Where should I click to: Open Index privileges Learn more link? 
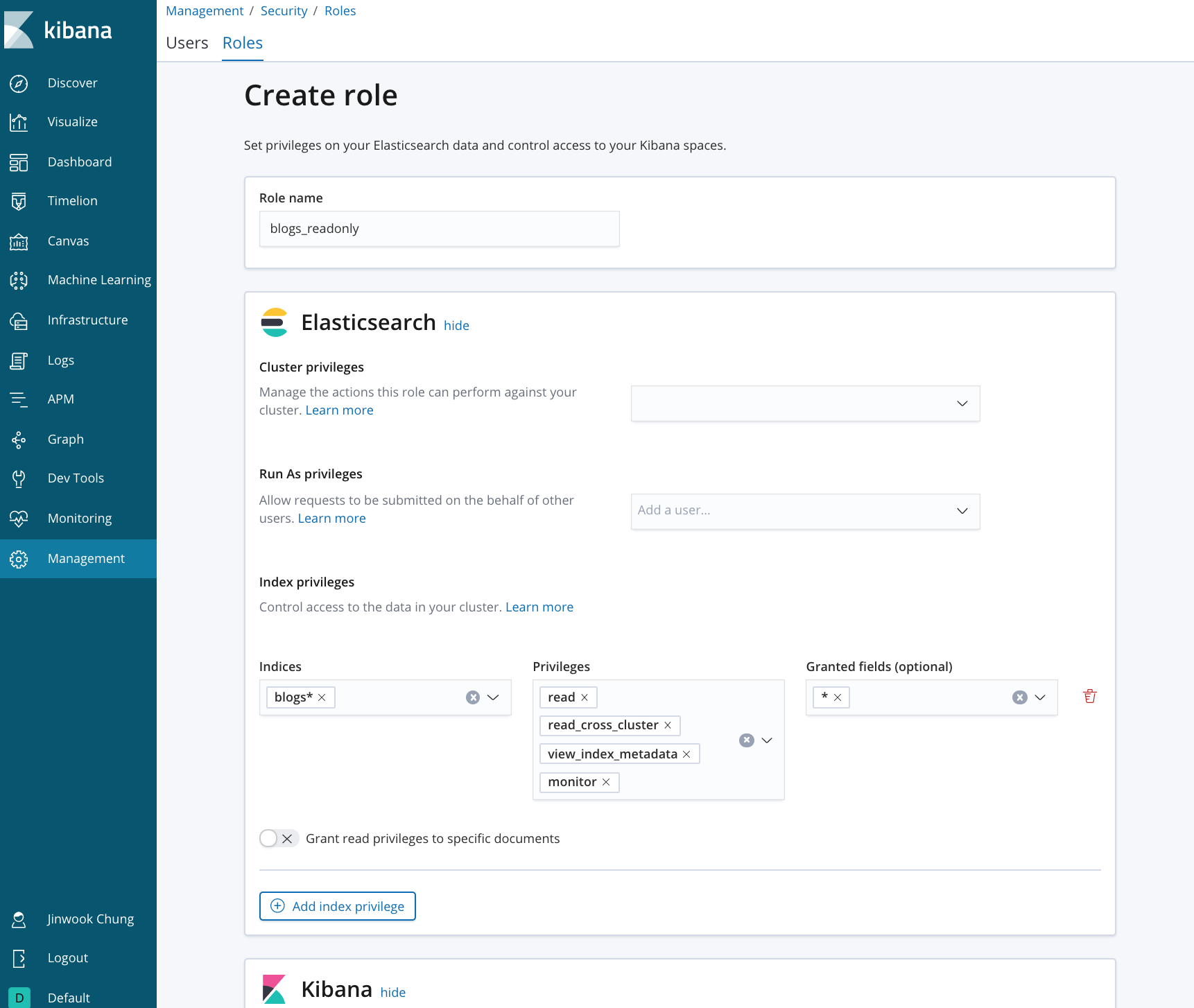(539, 607)
